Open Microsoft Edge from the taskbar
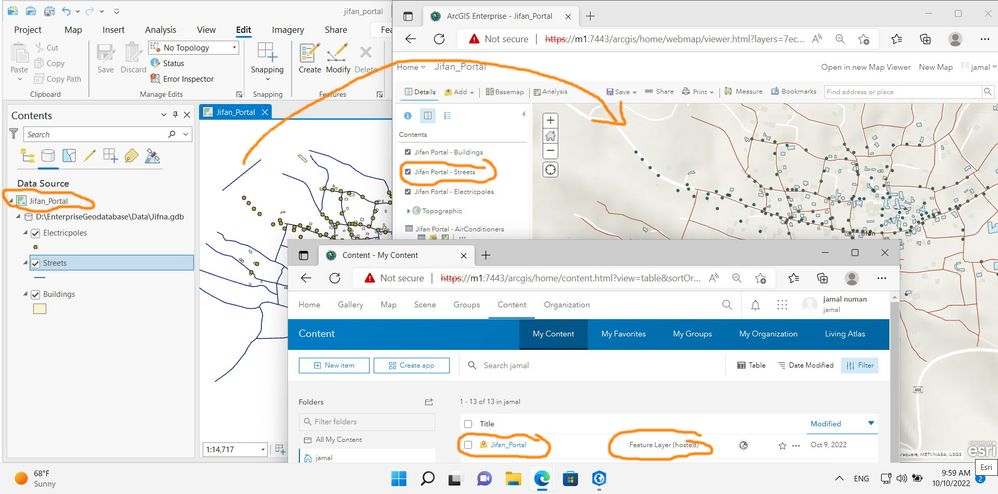The image size is (998, 494). [542, 479]
